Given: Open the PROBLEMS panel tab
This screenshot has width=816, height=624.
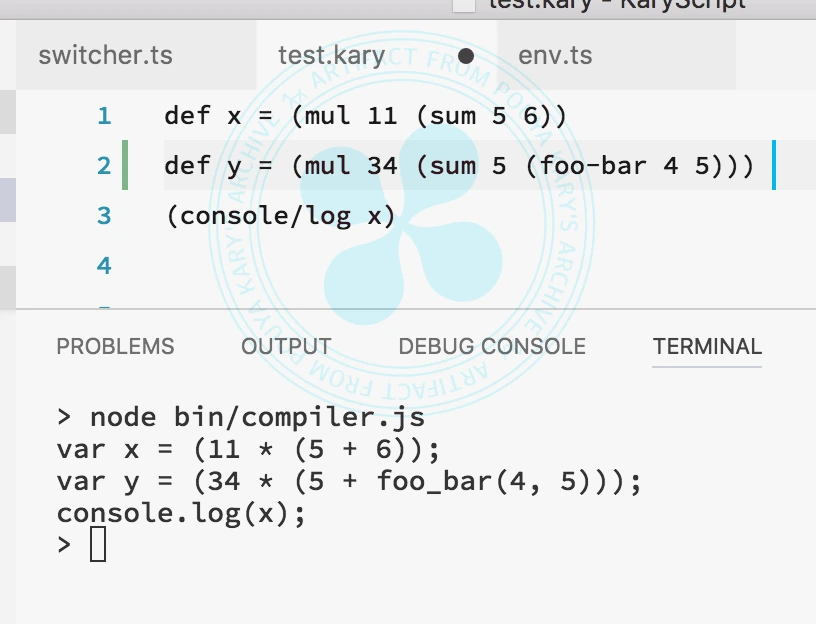Looking at the screenshot, I should [x=115, y=347].
